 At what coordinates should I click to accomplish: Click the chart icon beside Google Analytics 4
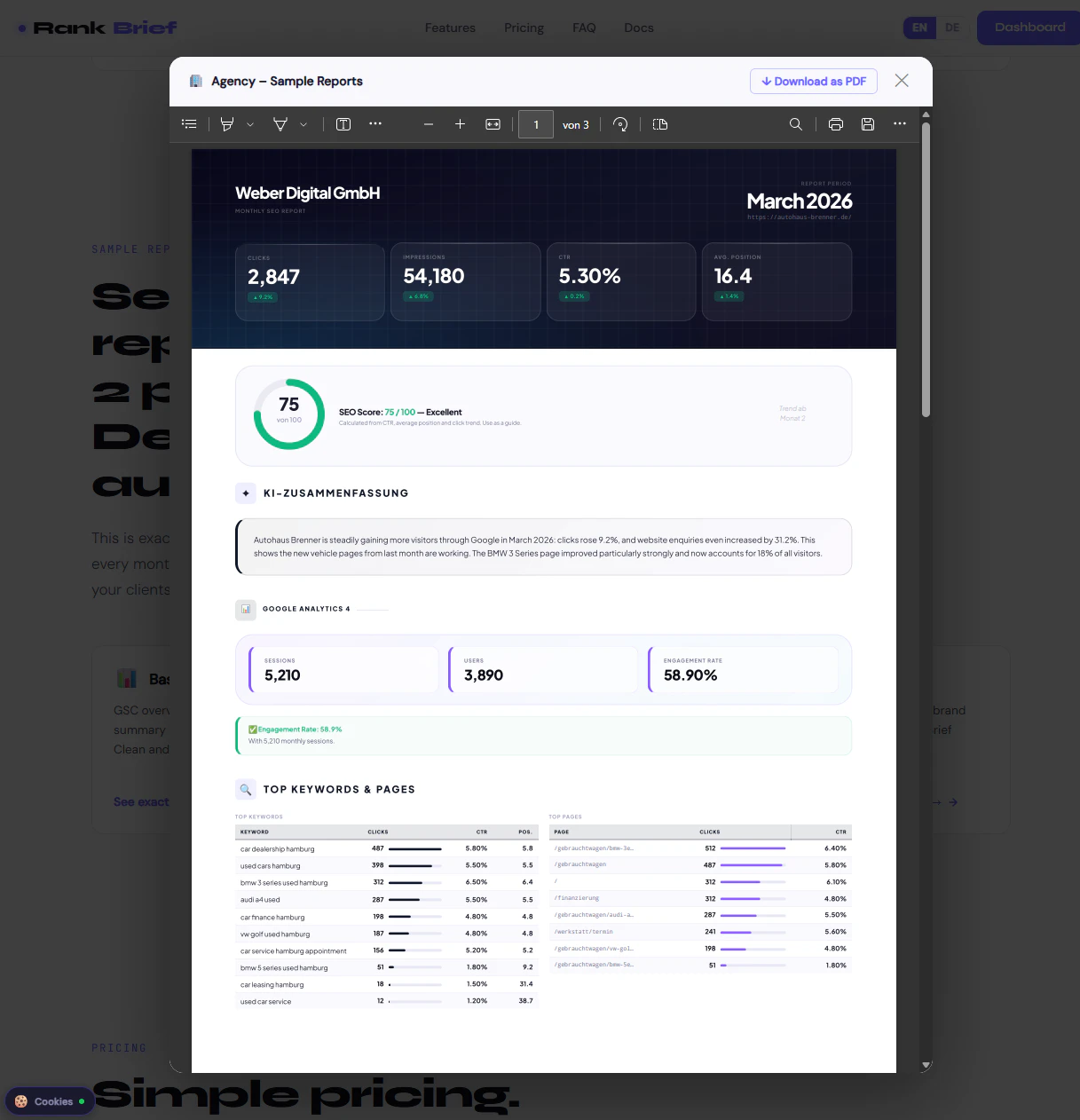(x=246, y=609)
